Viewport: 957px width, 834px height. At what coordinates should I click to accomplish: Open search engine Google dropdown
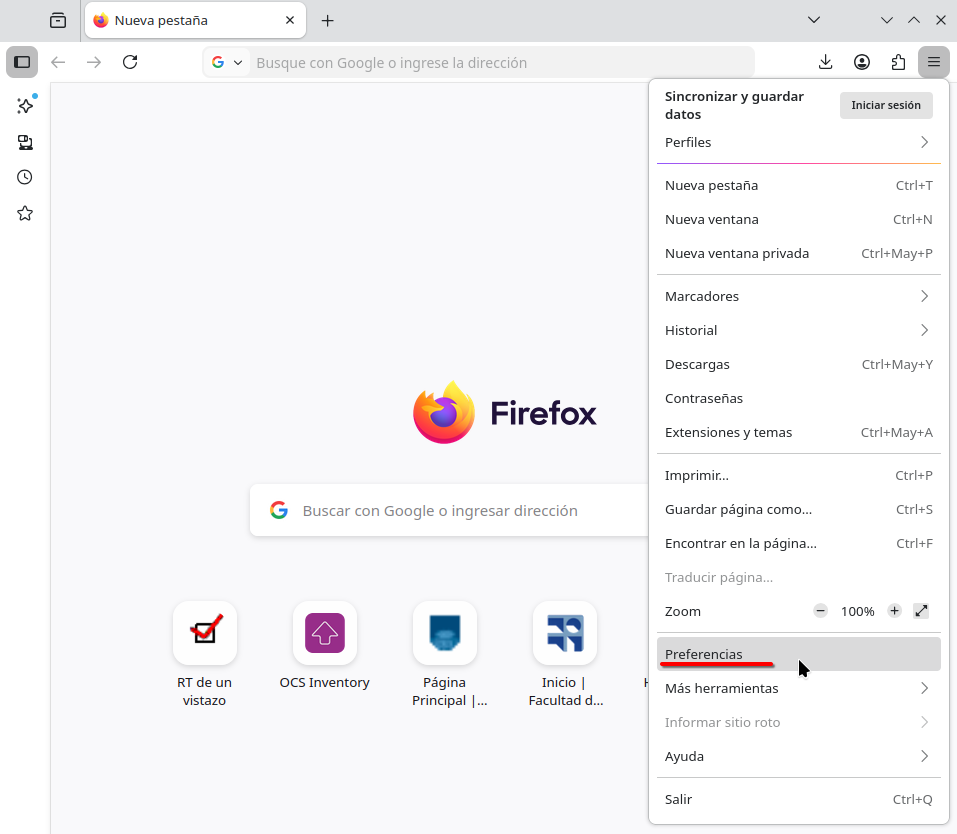tap(227, 62)
